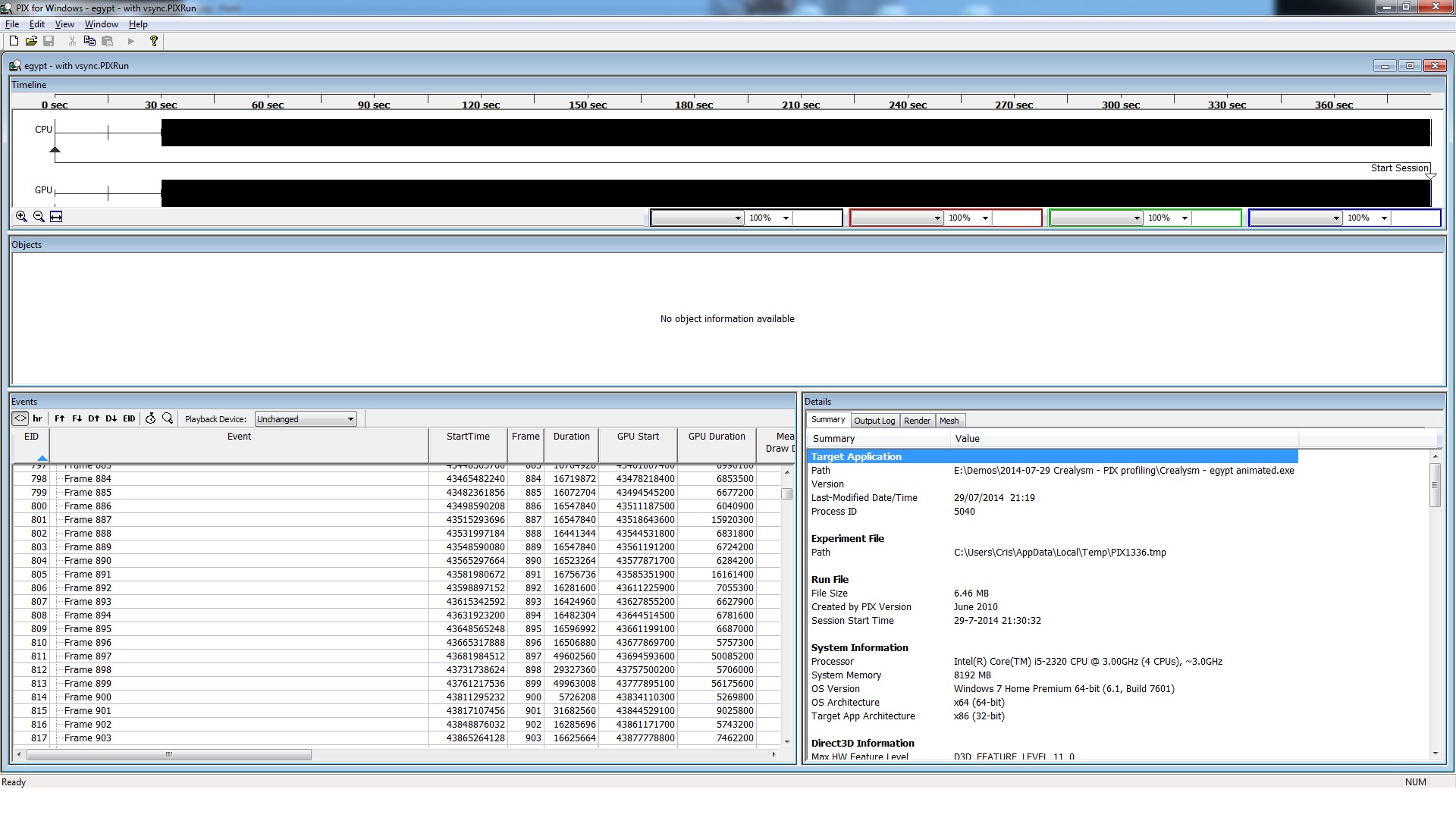The image size is (1456, 830).
Task: Fit timeline to full width
Action: 56,217
